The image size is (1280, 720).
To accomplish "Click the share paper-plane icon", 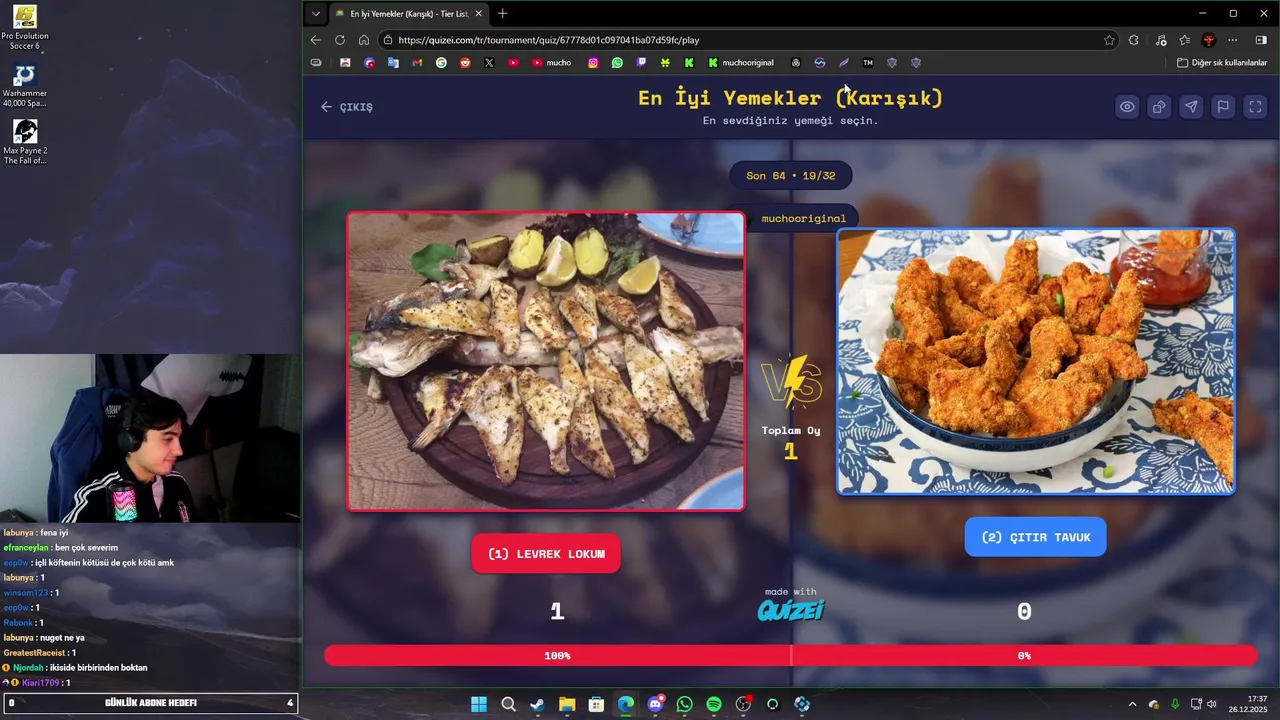I will coord(1191,107).
